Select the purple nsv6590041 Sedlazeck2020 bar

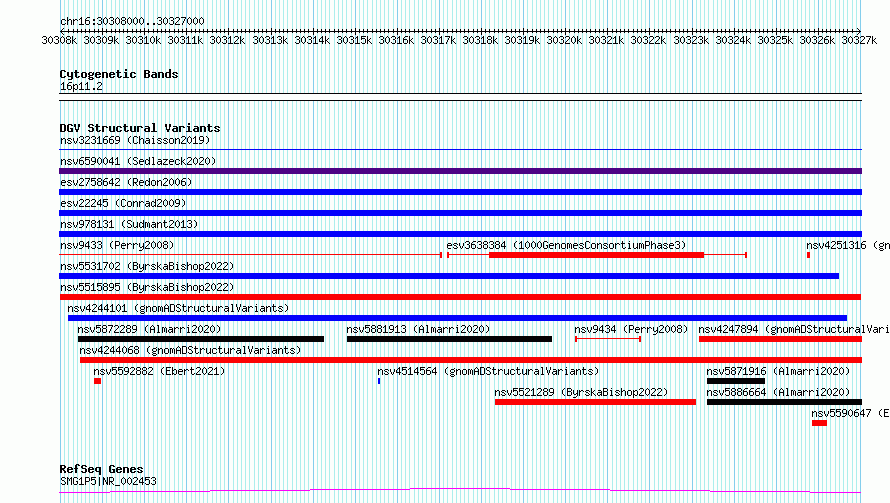(x=460, y=171)
